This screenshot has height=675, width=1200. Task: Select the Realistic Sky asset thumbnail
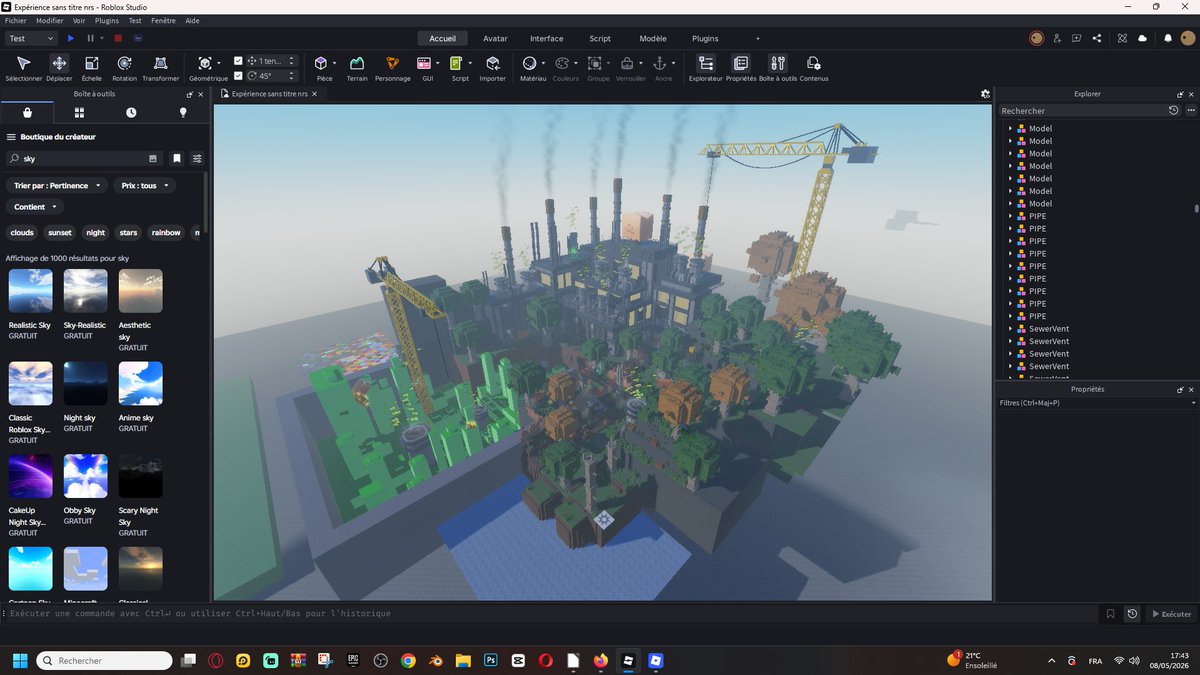[30, 291]
